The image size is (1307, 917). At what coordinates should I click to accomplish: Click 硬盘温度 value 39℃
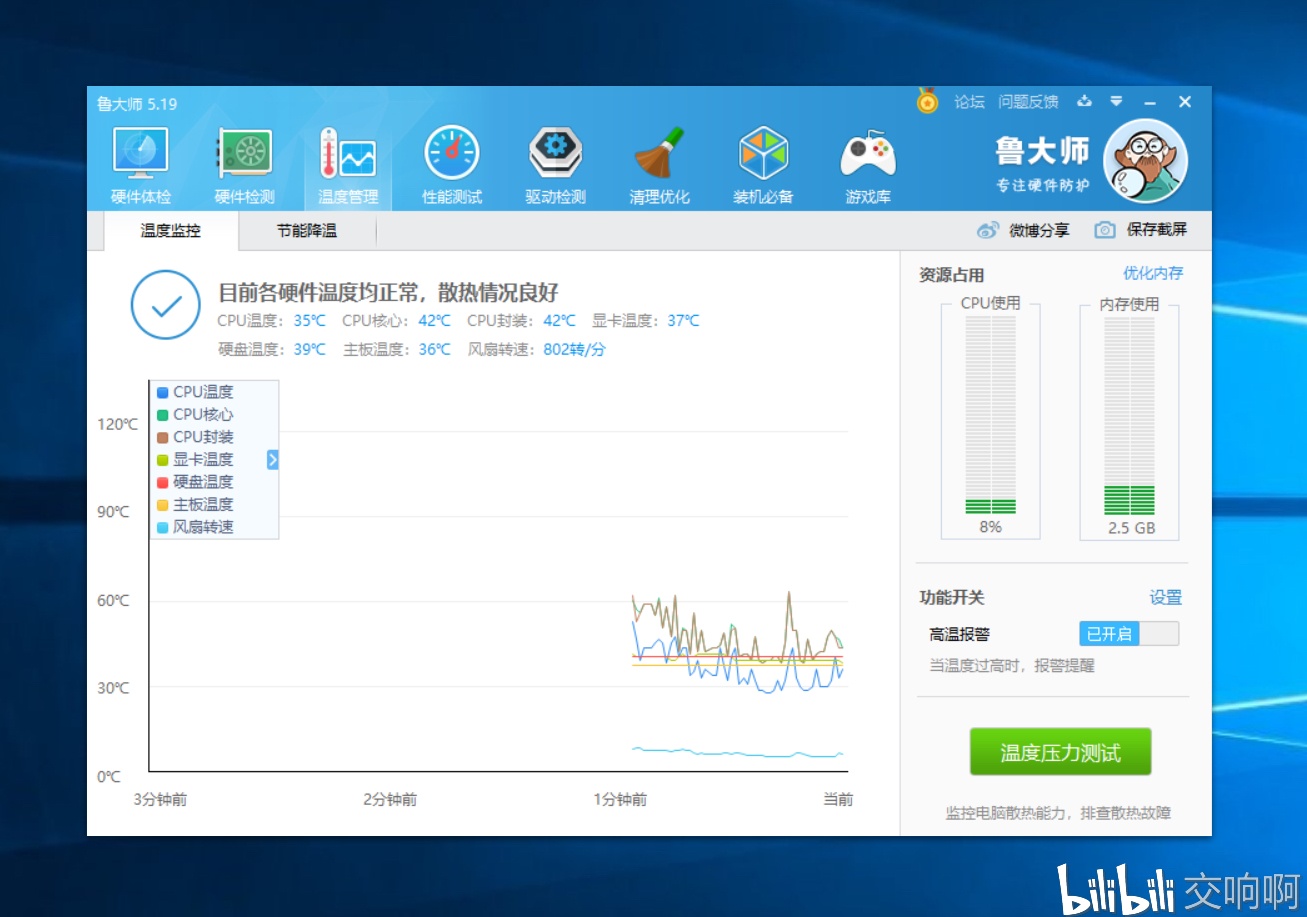tap(310, 350)
